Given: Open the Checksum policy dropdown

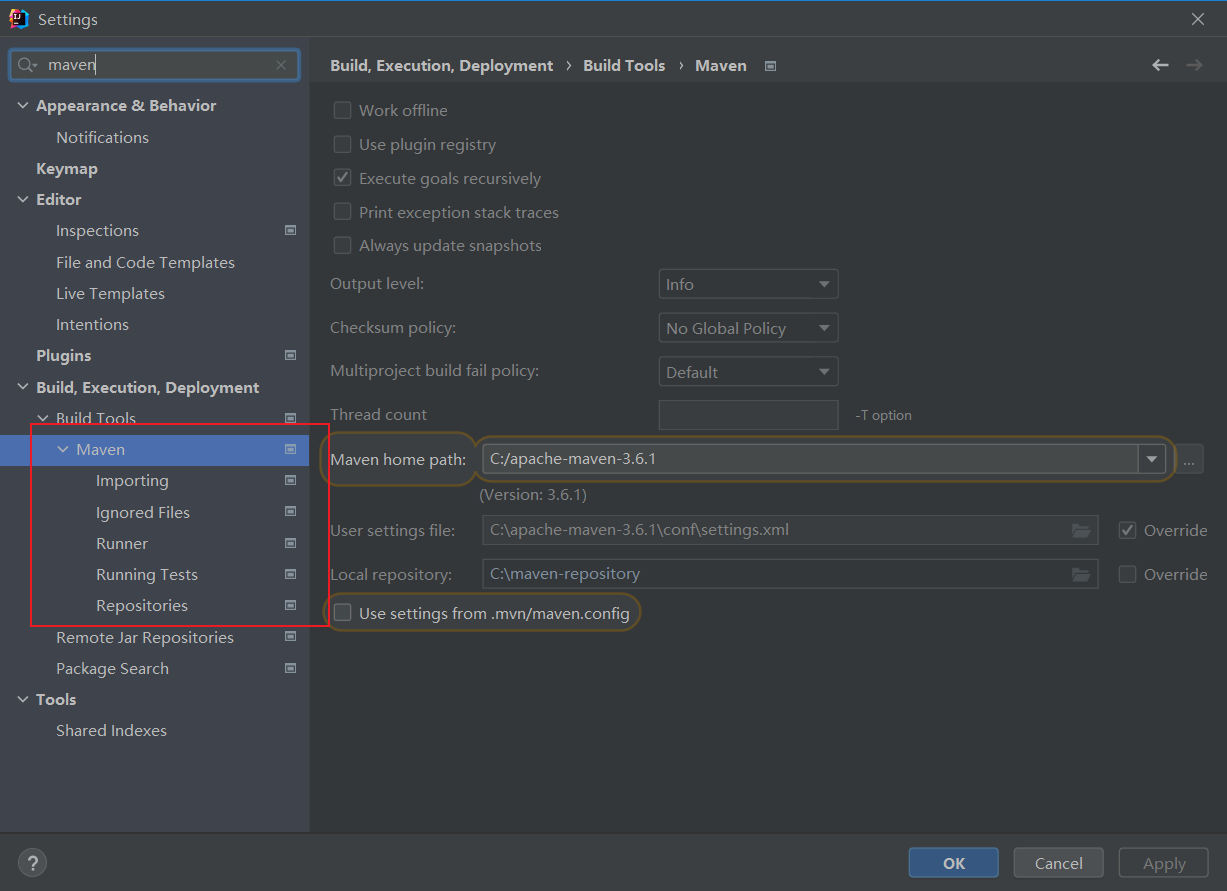Looking at the screenshot, I should tap(748, 328).
